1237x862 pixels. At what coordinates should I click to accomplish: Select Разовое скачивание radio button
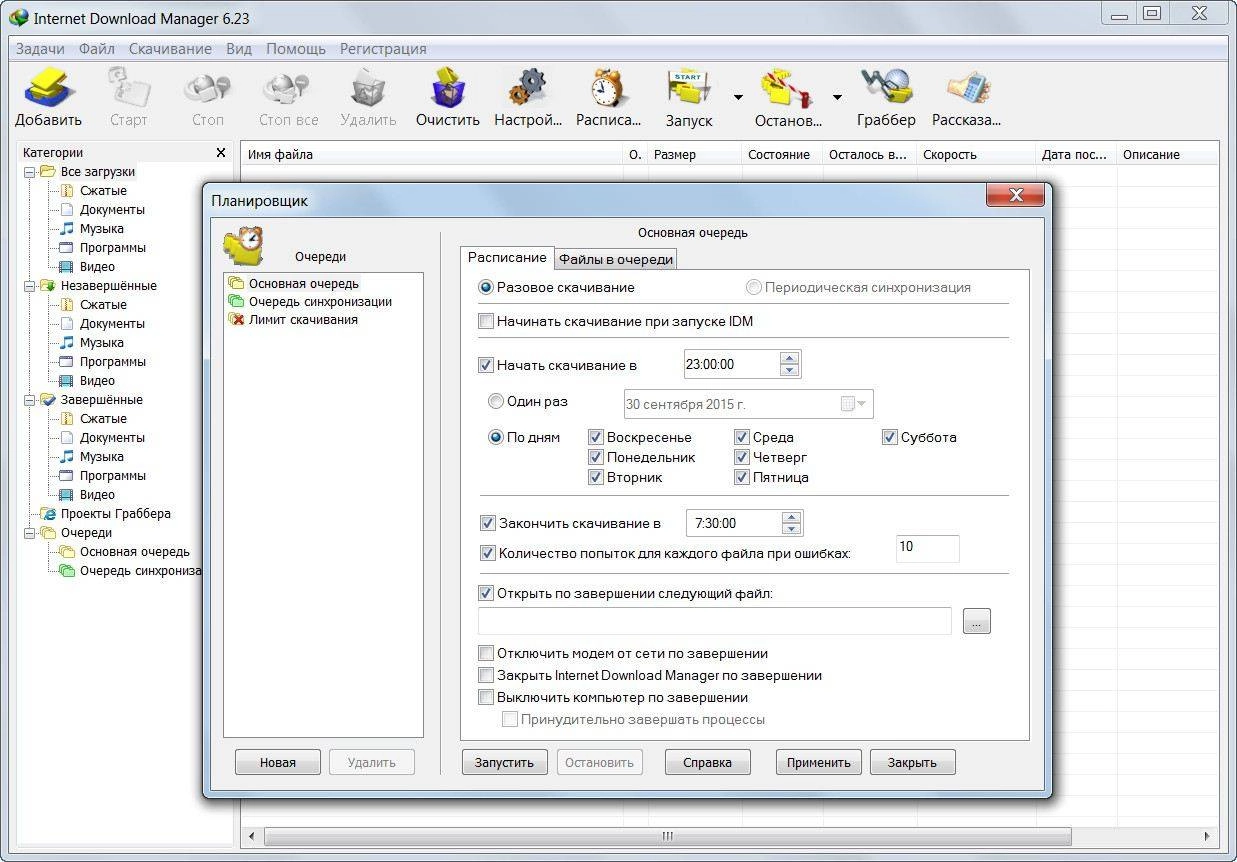[x=486, y=287]
